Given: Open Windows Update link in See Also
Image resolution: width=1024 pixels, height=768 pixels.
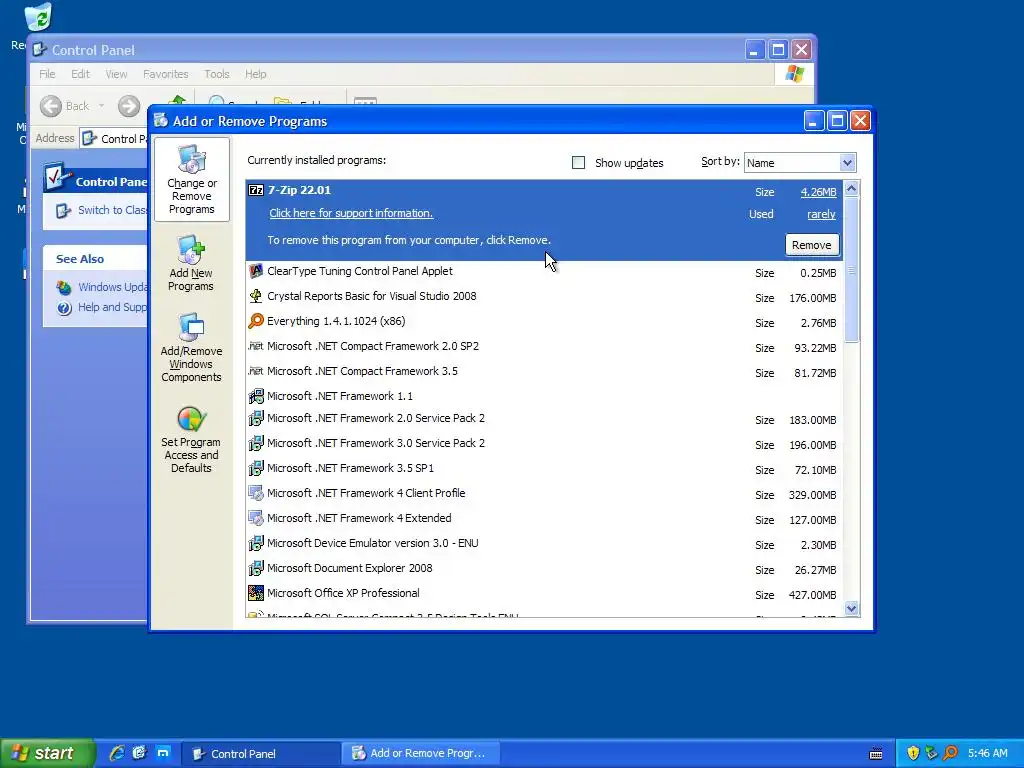Looking at the screenshot, I should [x=112, y=287].
